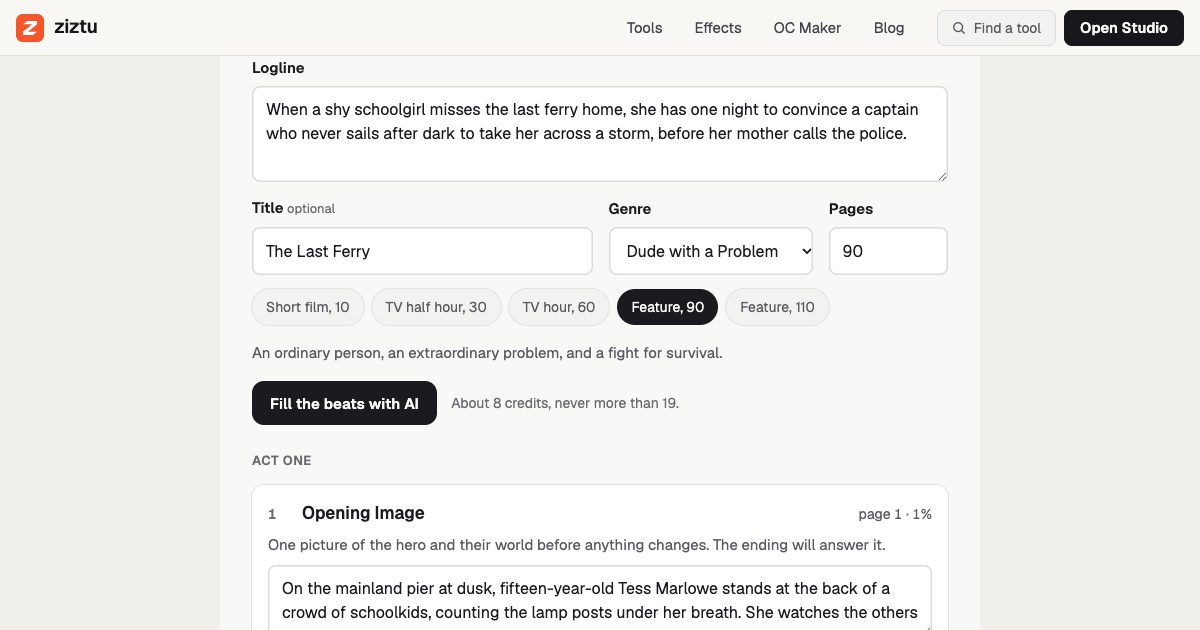Select the TV half hour, 30 preset
The width and height of the screenshot is (1200, 630).
point(436,307)
